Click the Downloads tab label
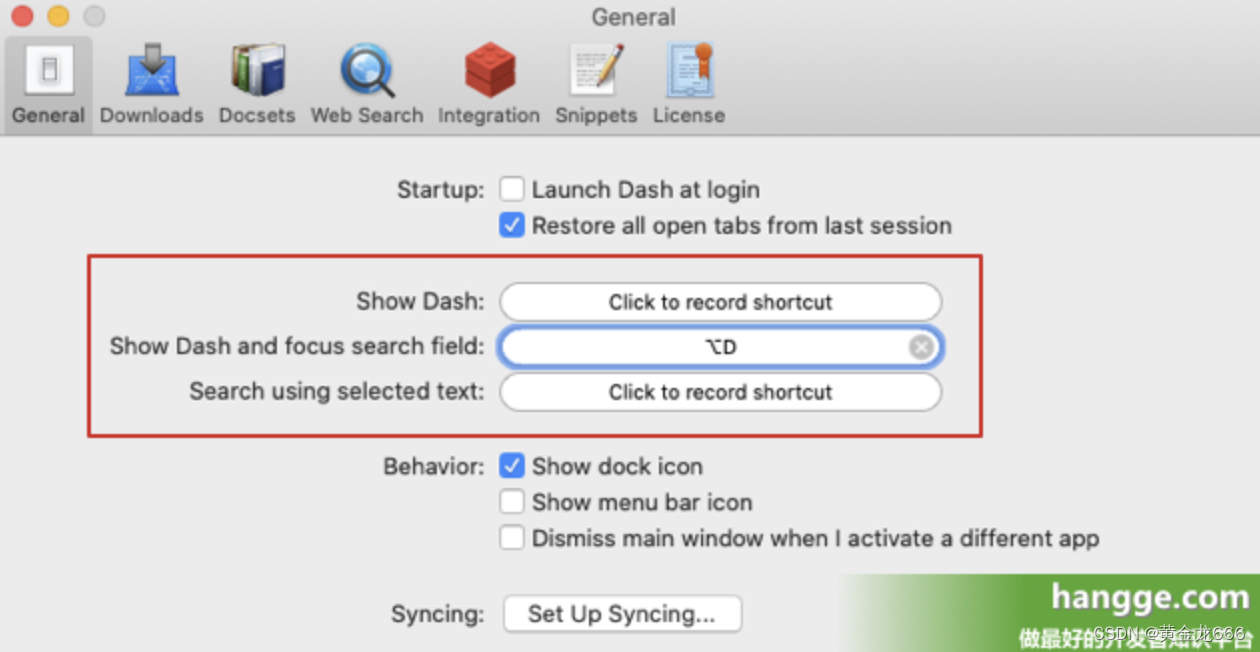 coord(151,115)
